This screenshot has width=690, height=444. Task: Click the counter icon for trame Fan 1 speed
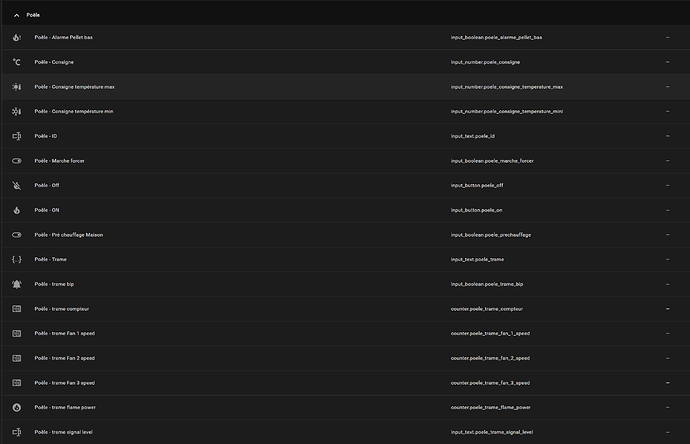(17, 334)
